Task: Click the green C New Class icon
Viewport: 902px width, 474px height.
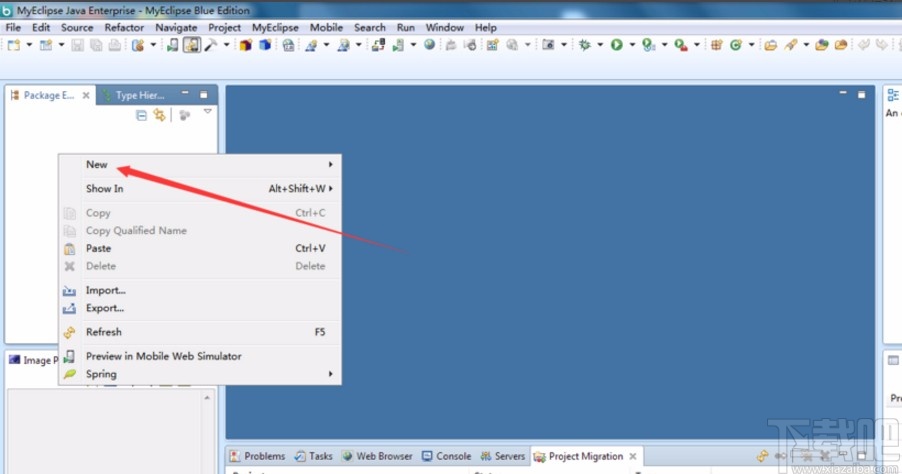Action: [x=735, y=45]
